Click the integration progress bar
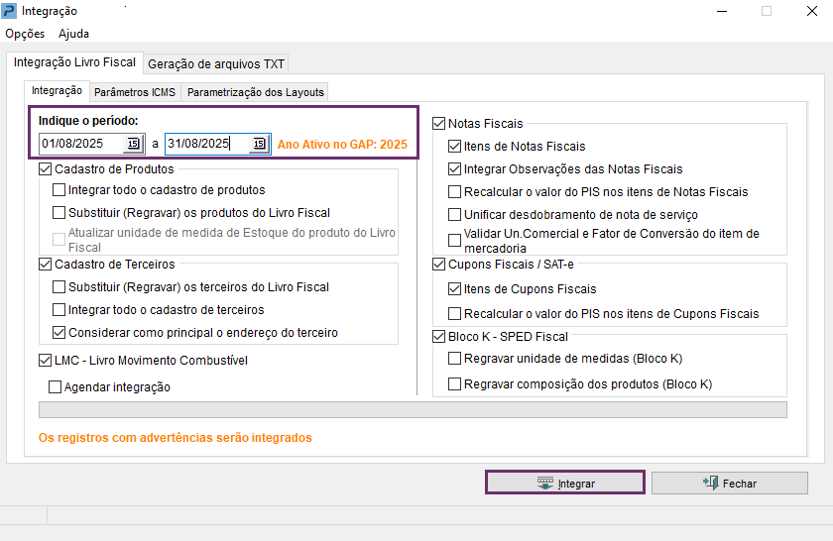 pos(412,410)
